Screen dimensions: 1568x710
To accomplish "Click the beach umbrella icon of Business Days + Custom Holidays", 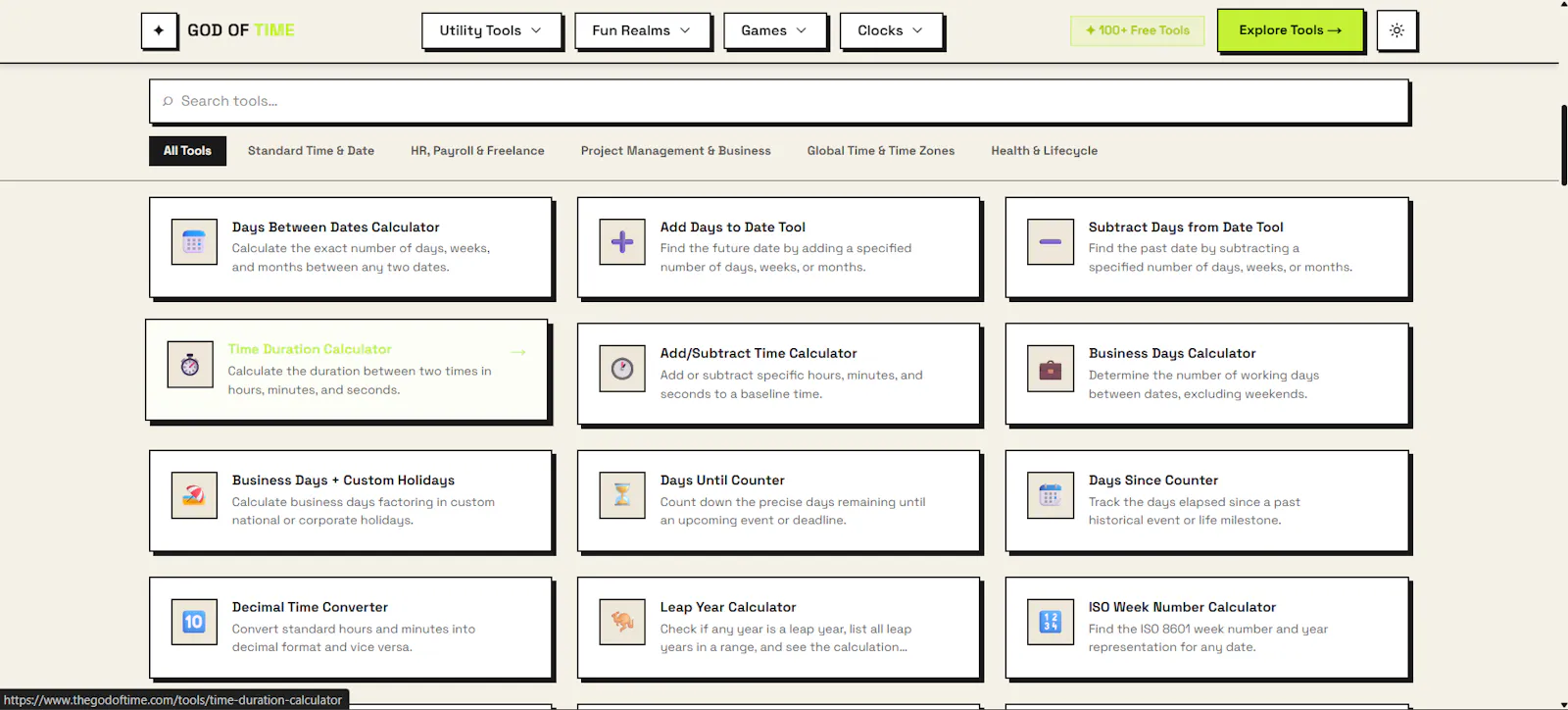I will 194,495.
